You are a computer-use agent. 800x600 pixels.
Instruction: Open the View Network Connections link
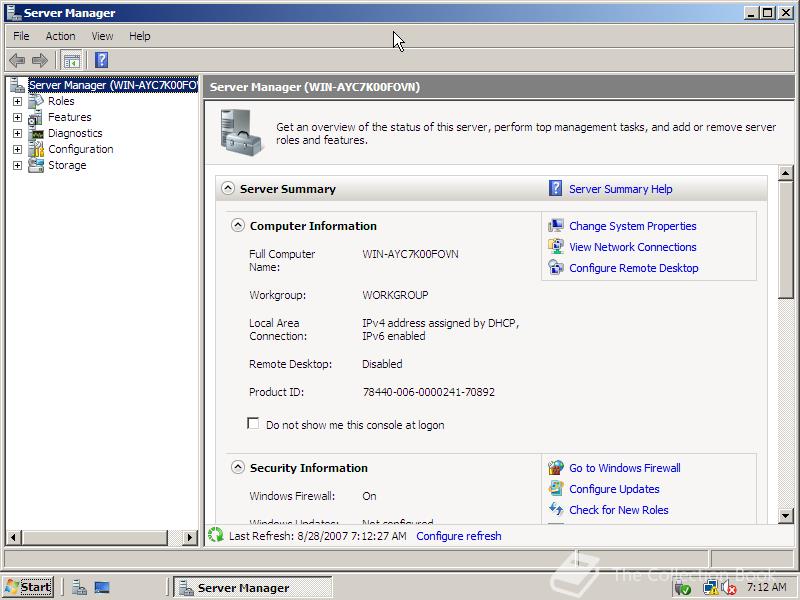pos(633,247)
